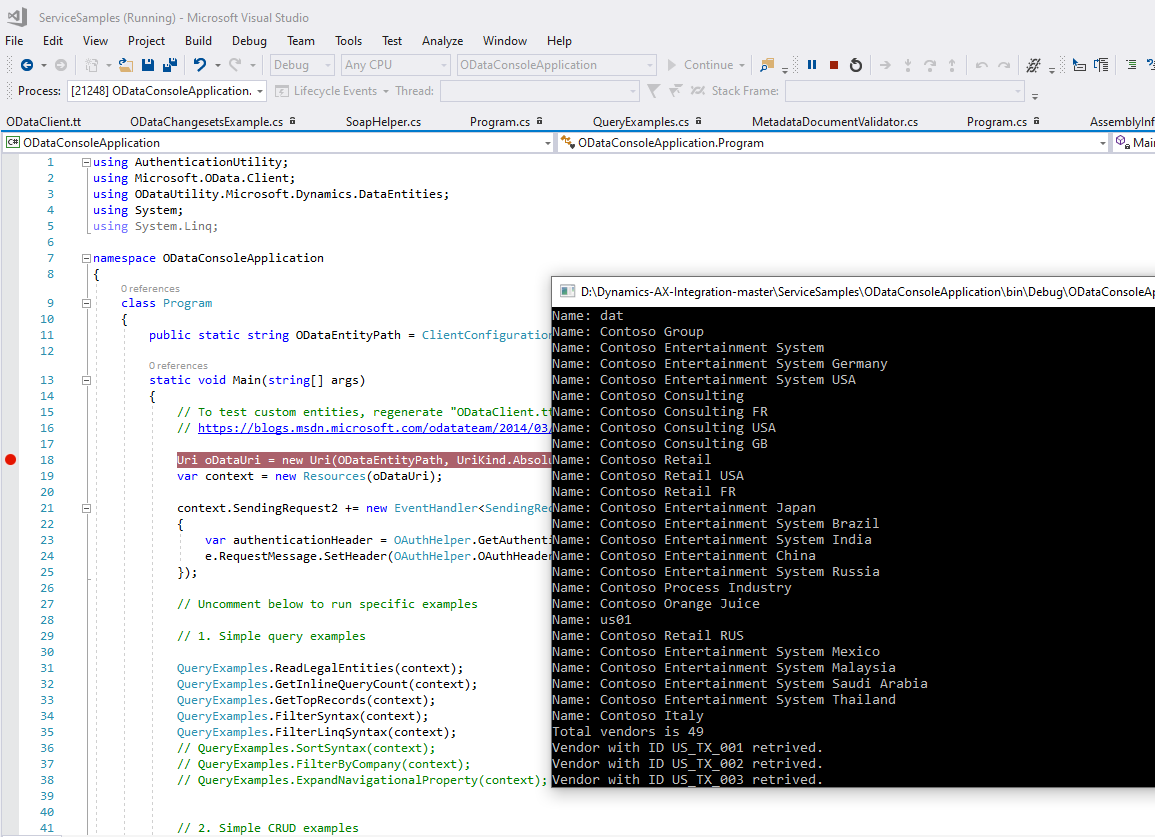This screenshot has height=837, width=1155.
Task: Click the IntelliTrace hex display icon
Action: 1033,65
